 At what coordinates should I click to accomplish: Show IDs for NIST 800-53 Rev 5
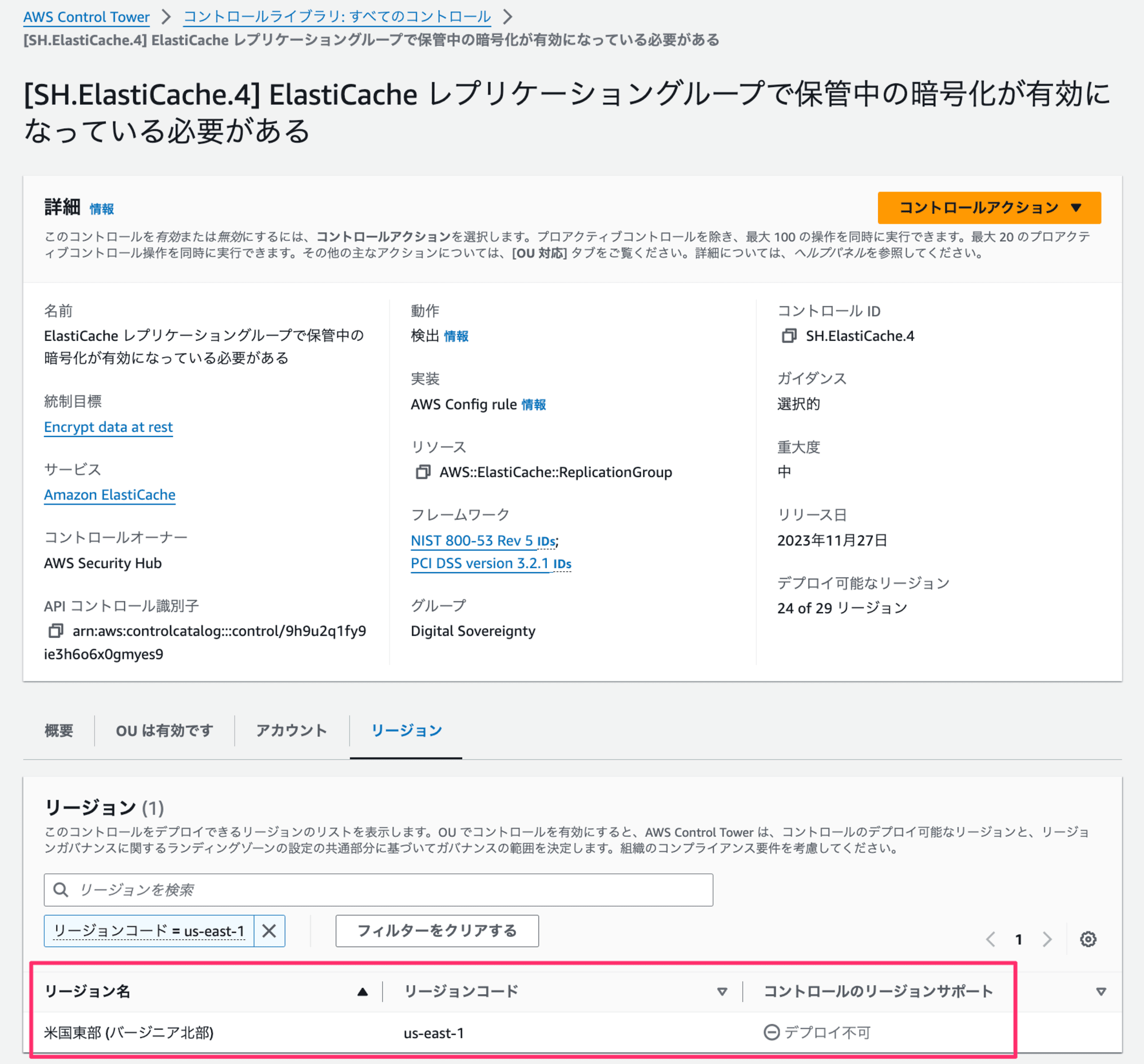(546, 542)
